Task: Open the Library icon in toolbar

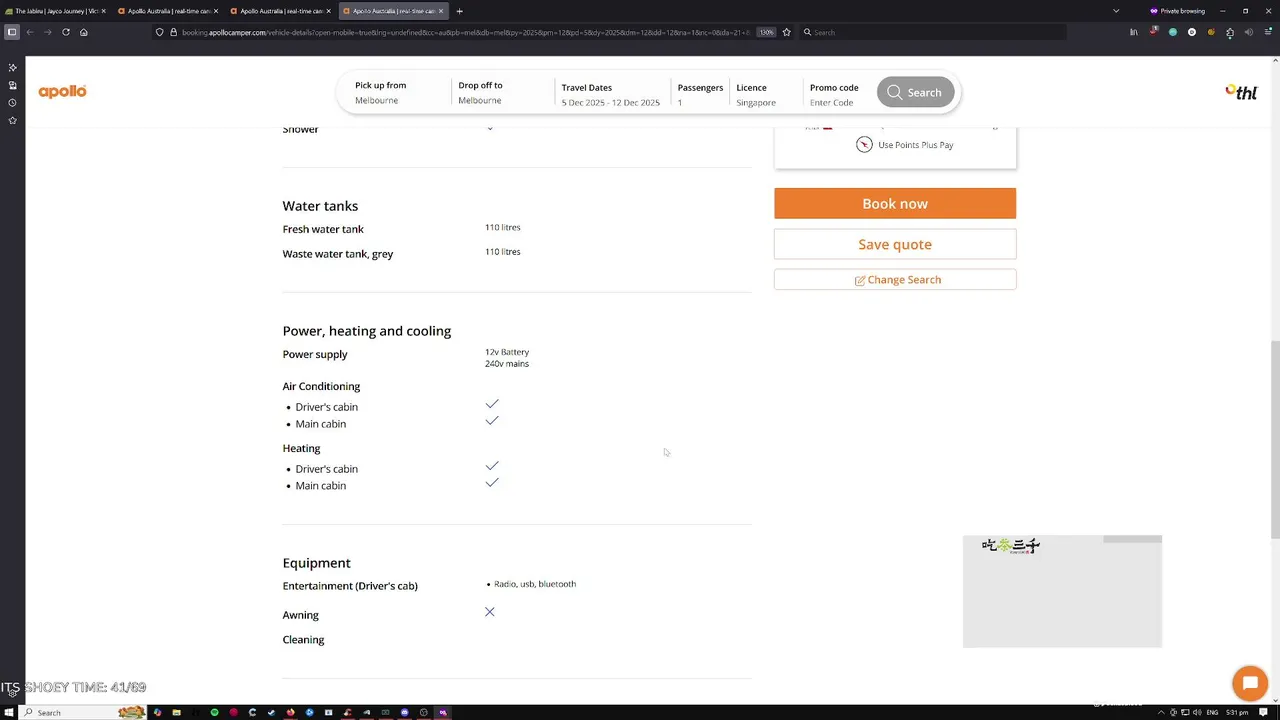Action: 1134,32
